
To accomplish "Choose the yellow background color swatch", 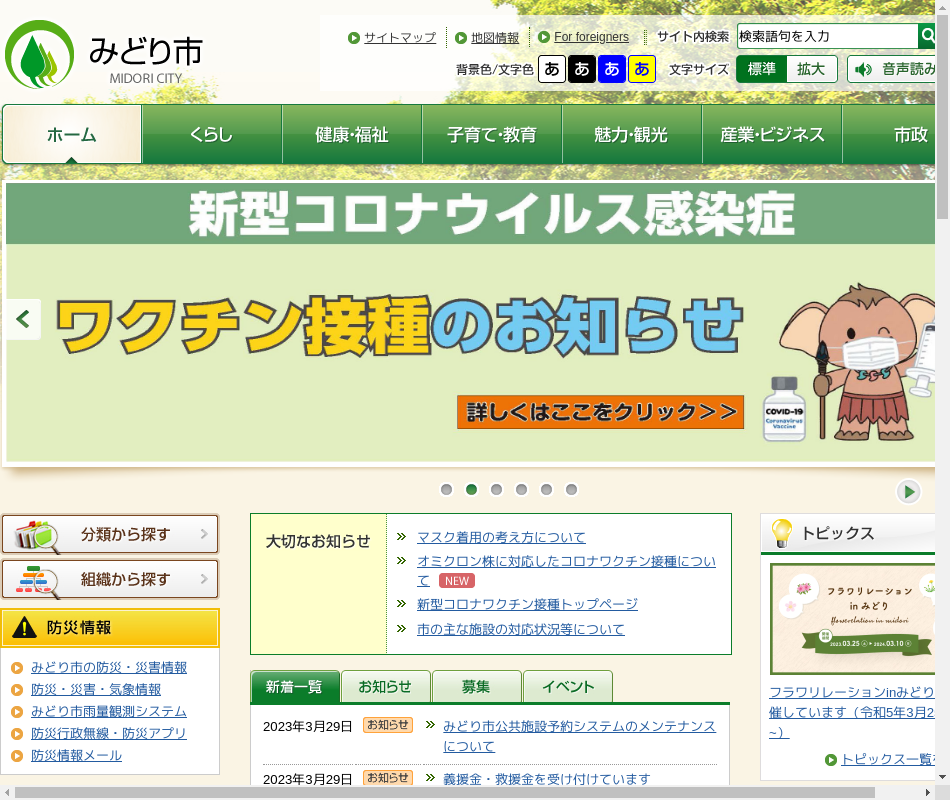I will [x=642, y=69].
